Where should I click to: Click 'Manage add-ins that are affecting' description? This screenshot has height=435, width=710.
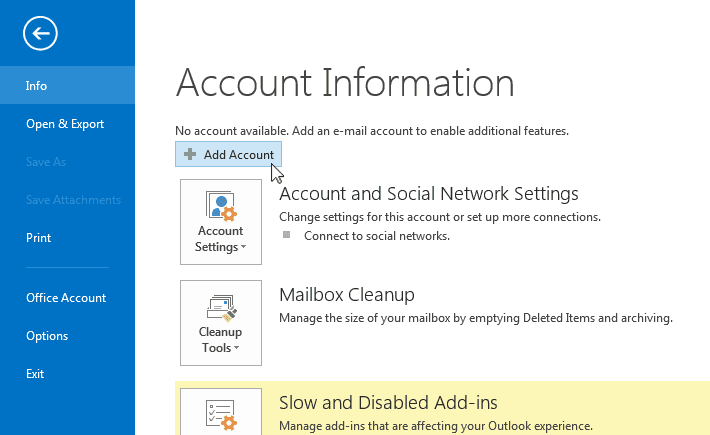point(436,426)
